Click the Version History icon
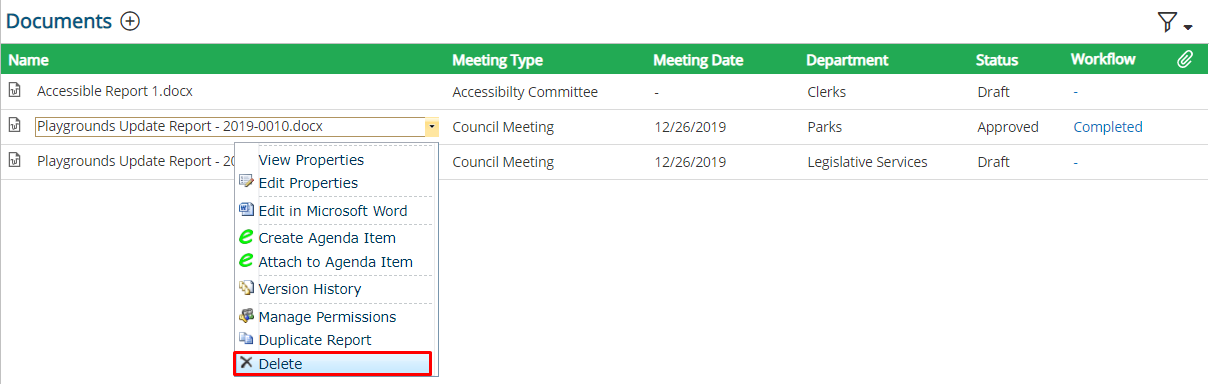This screenshot has width=1209, height=384. [247, 288]
